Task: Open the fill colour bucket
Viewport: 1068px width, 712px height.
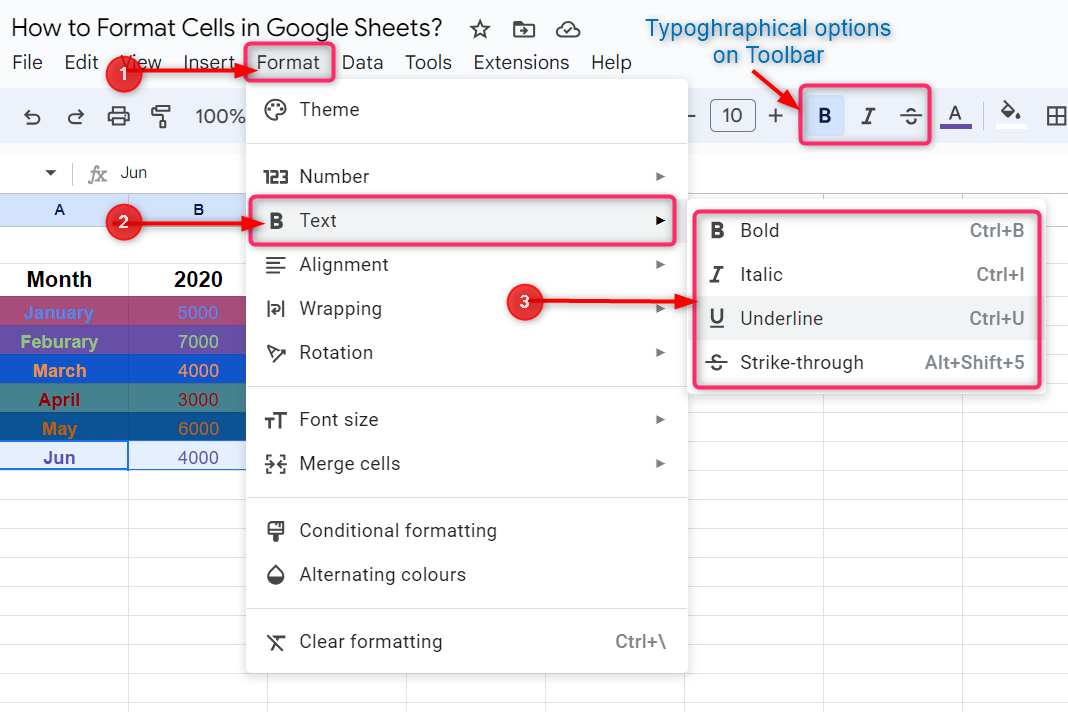Action: coord(1011,114)
